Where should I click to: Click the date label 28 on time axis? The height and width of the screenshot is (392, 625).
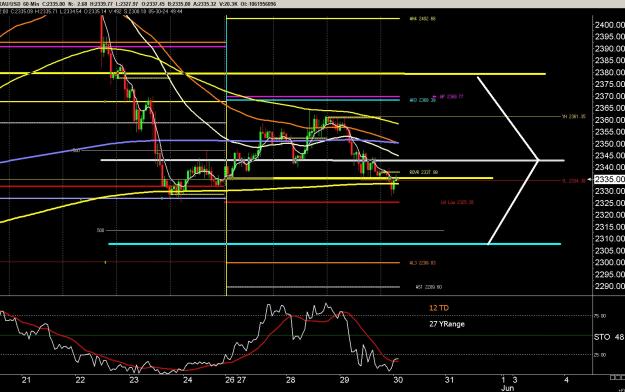pos(291,380)
